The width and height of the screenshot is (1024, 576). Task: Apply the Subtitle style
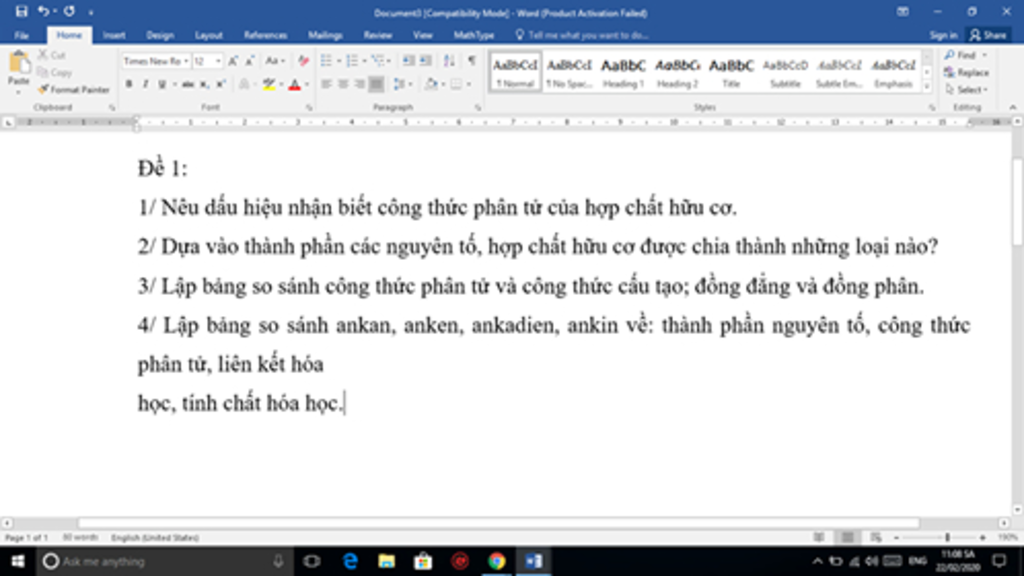click(x=785, y=72)
